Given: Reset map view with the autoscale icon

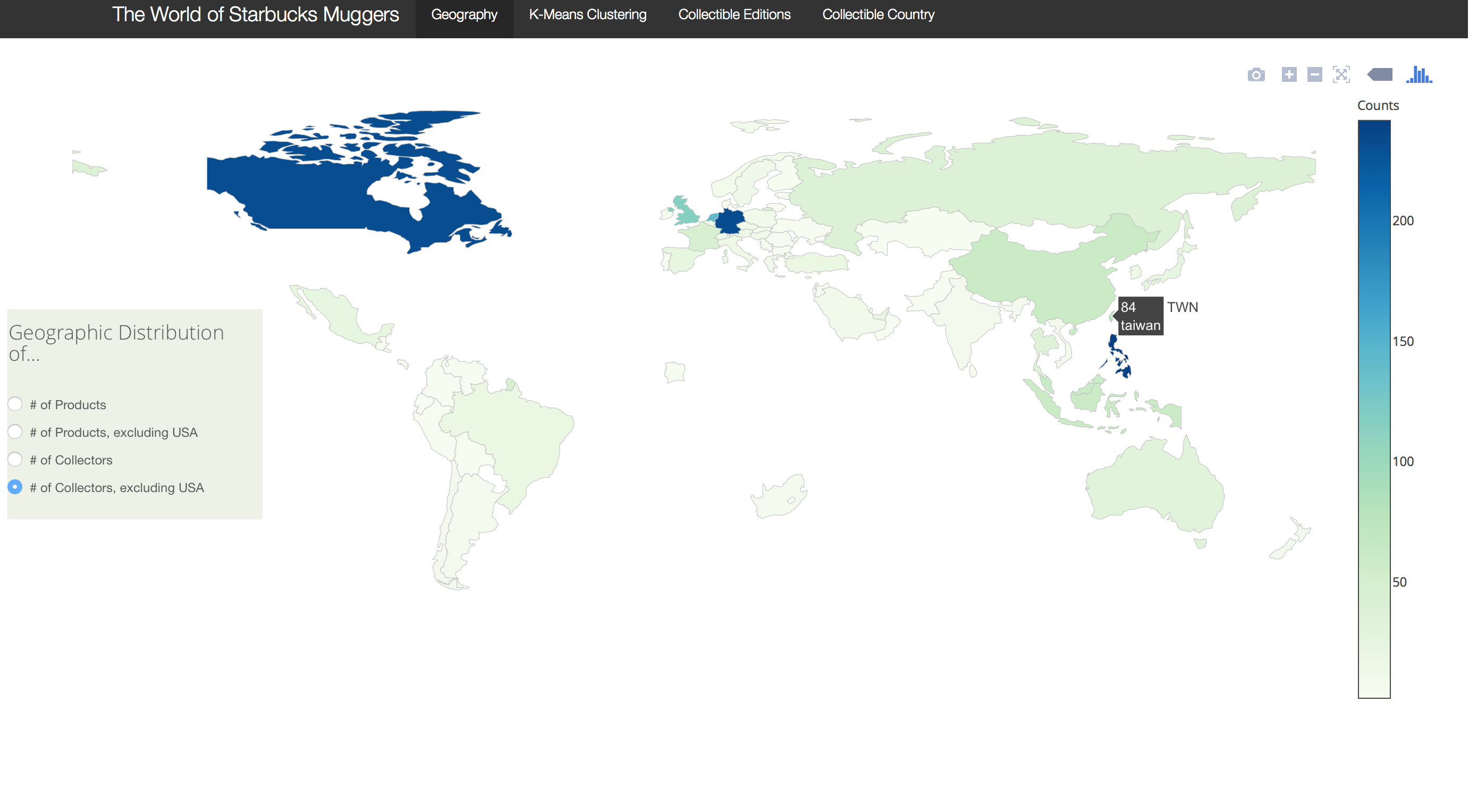Looking at the screenshot, I should 1341,75.
